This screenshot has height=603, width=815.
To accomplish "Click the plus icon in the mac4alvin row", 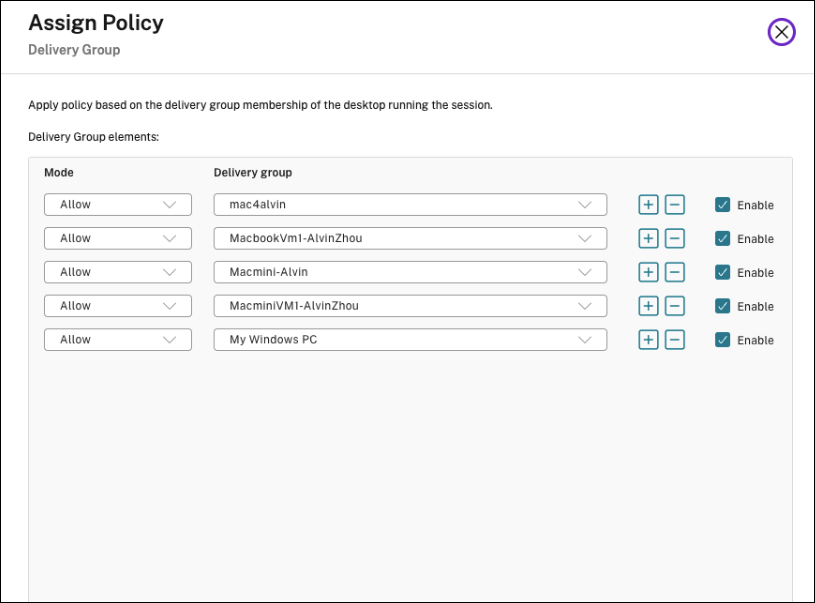I will tap(648, 205).
